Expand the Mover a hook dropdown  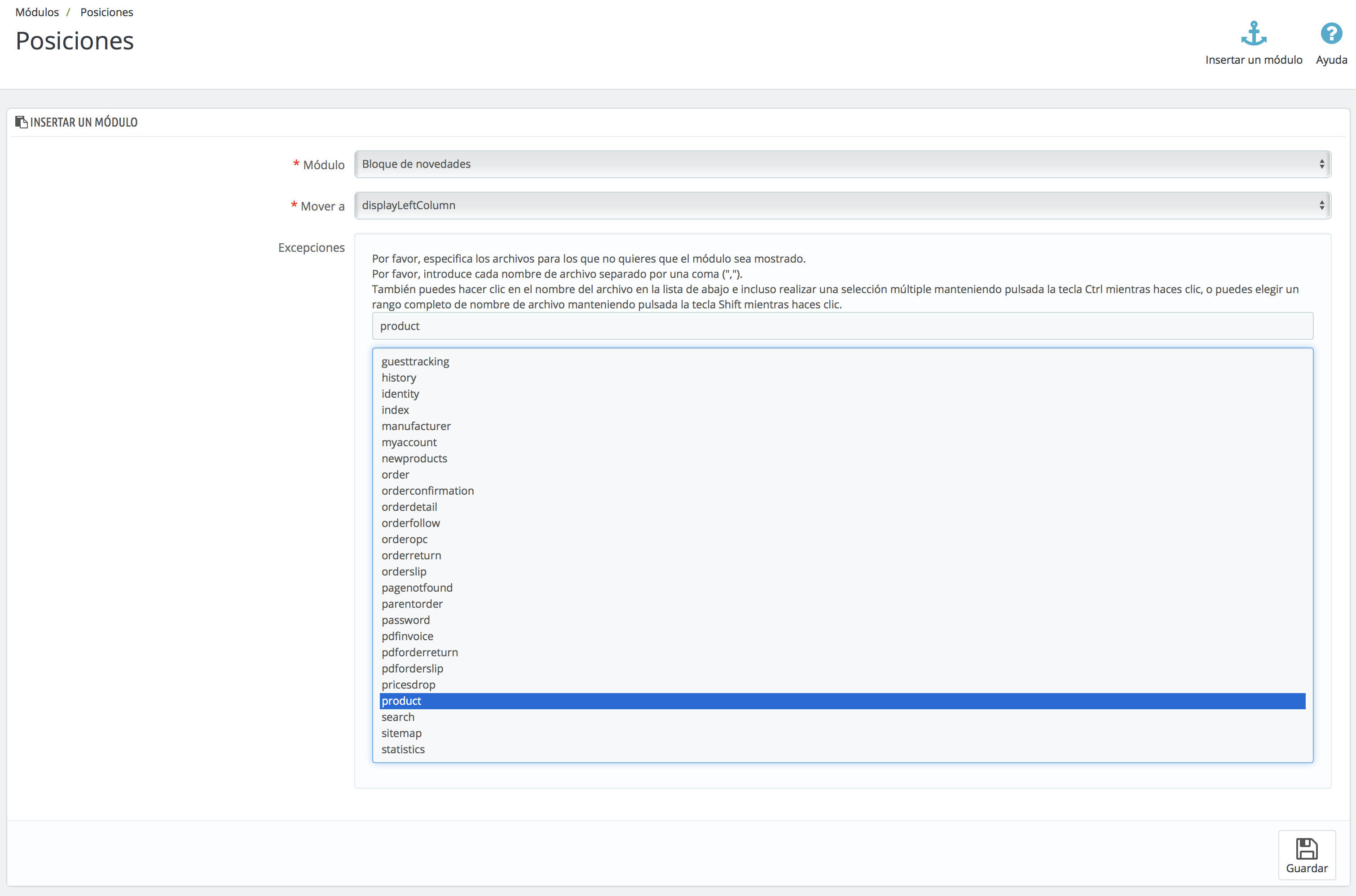click(x=842, y=205)
